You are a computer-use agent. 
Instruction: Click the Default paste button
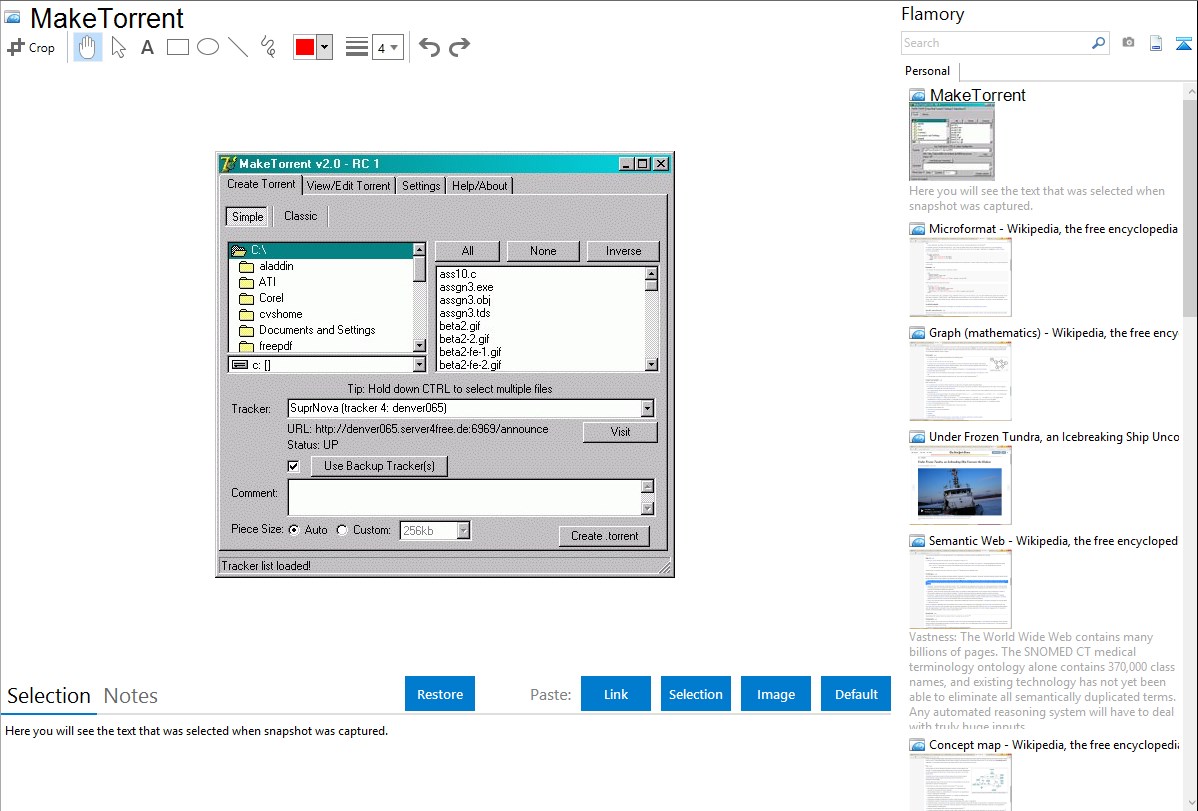[856, 694]
